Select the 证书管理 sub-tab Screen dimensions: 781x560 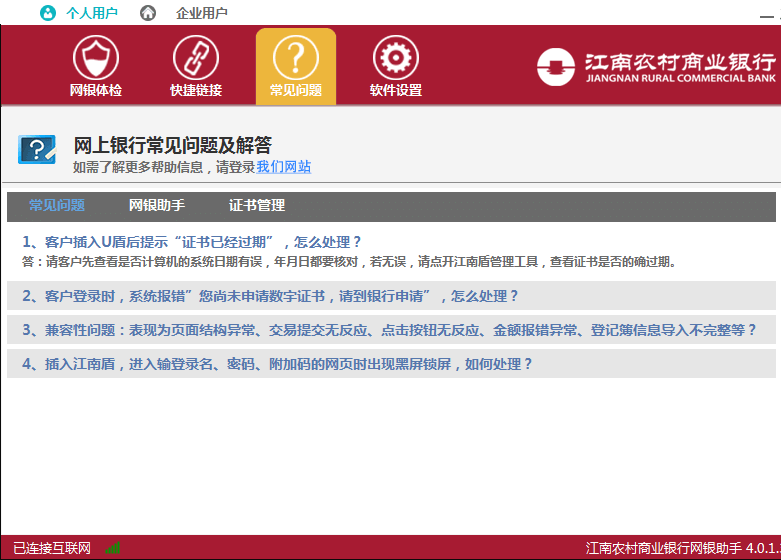pos(257,205)
